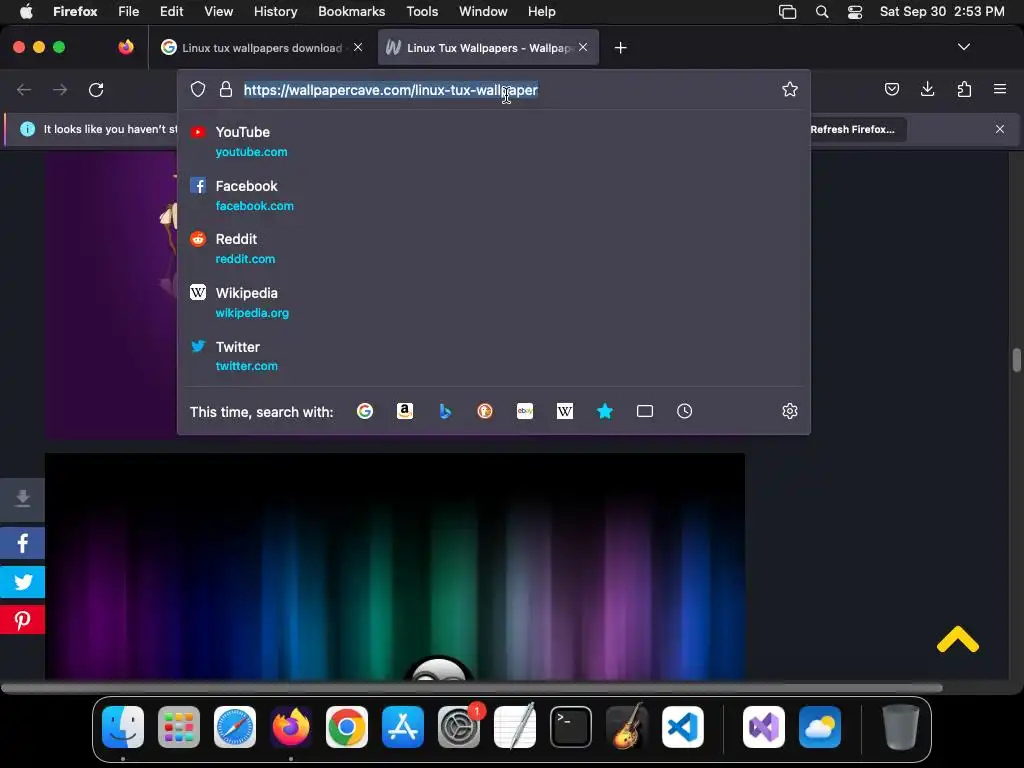The width and height of the screenshot is (1024, 768).
Task: Search with Google one-off engine icon
Action: [x=365, y=411]
